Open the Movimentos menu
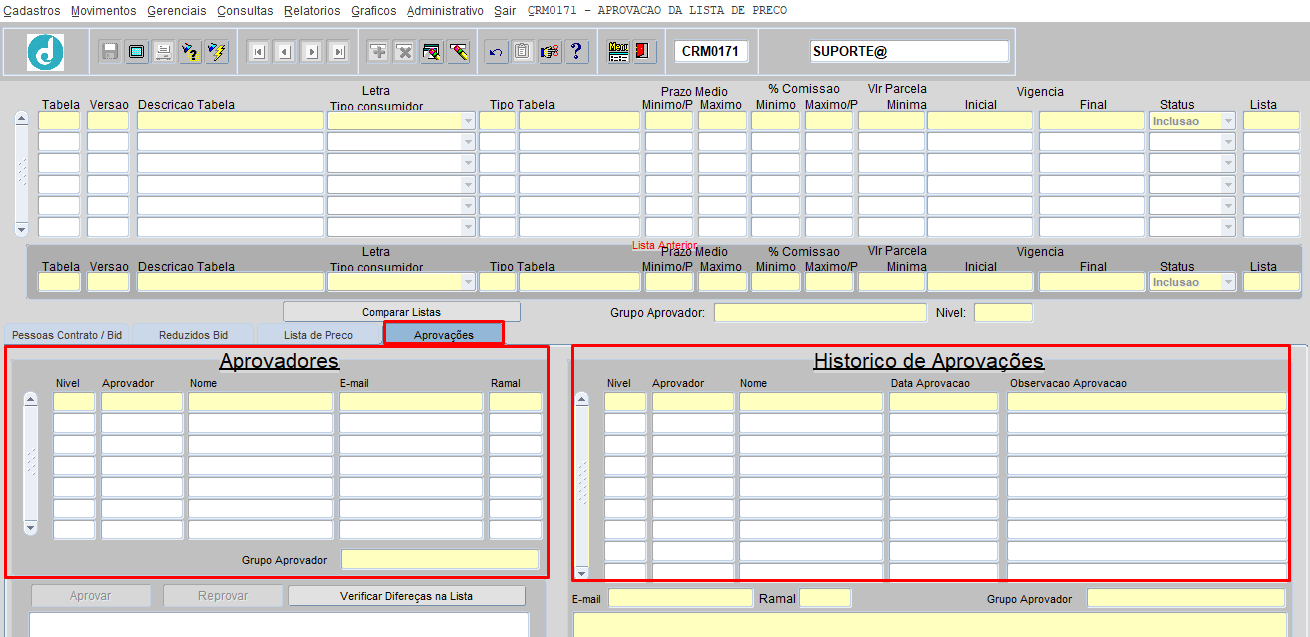 (104, 11)
